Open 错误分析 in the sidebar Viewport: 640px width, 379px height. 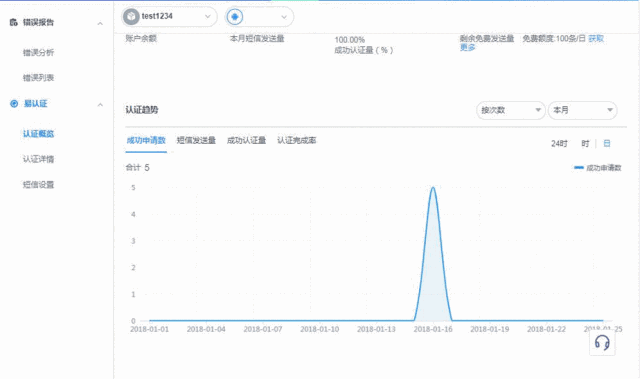coord(38,53)
